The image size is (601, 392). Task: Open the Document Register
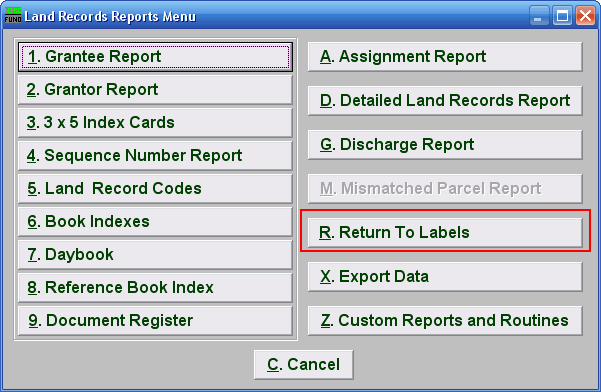[x=155, y=320]
